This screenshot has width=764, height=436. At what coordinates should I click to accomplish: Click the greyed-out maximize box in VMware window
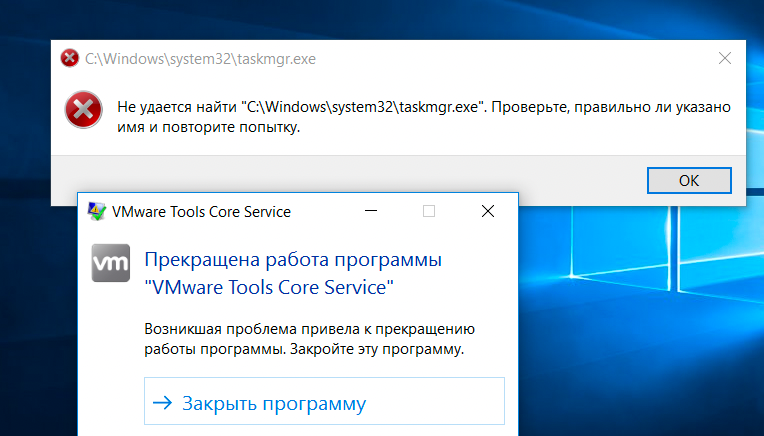click(x=429, y=211)
